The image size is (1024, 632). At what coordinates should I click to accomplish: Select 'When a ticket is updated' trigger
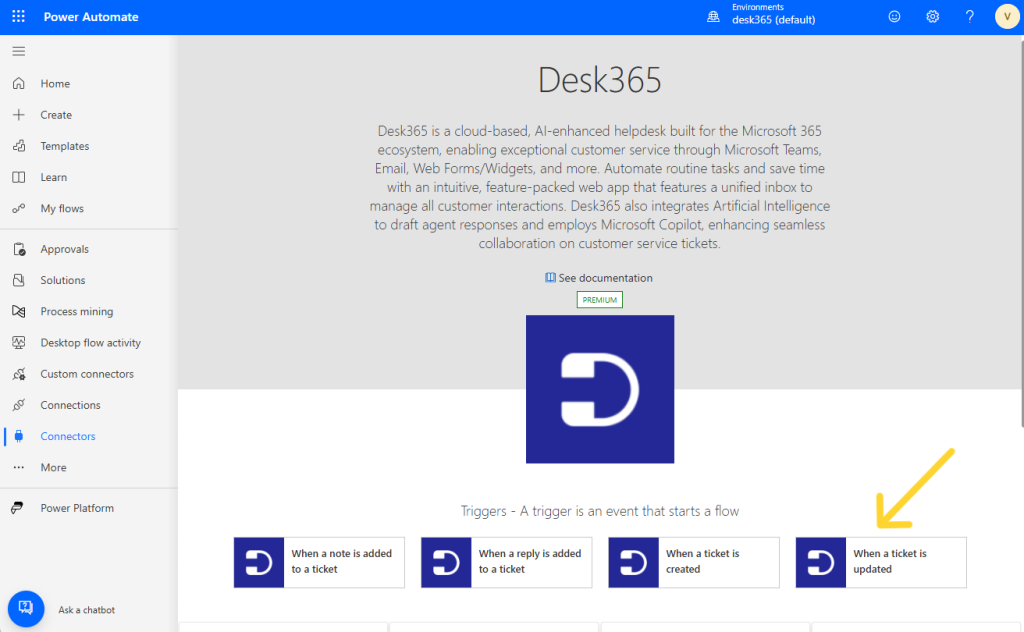click(x=881, y=563)
